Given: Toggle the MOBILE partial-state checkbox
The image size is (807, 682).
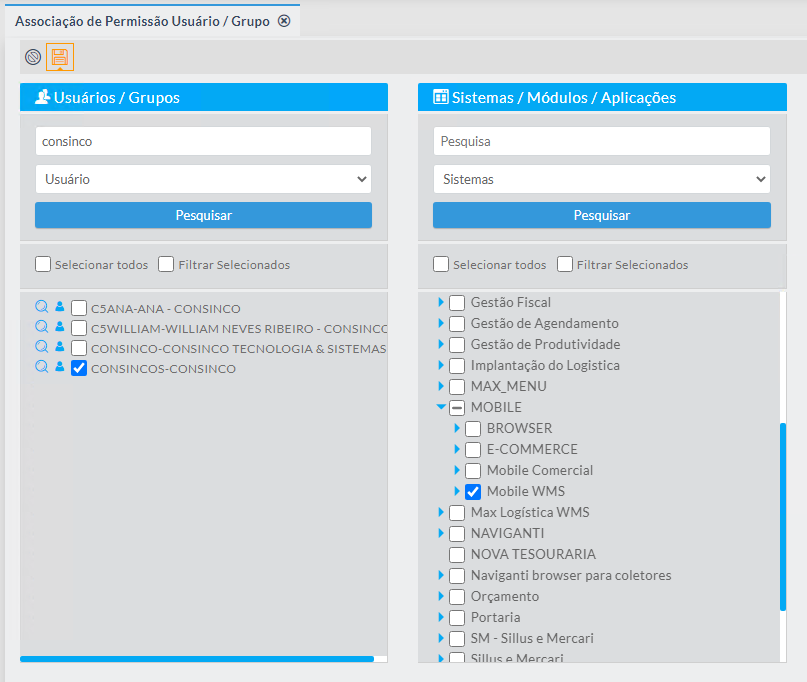Looking at the screenshot, I should [457, 408].
